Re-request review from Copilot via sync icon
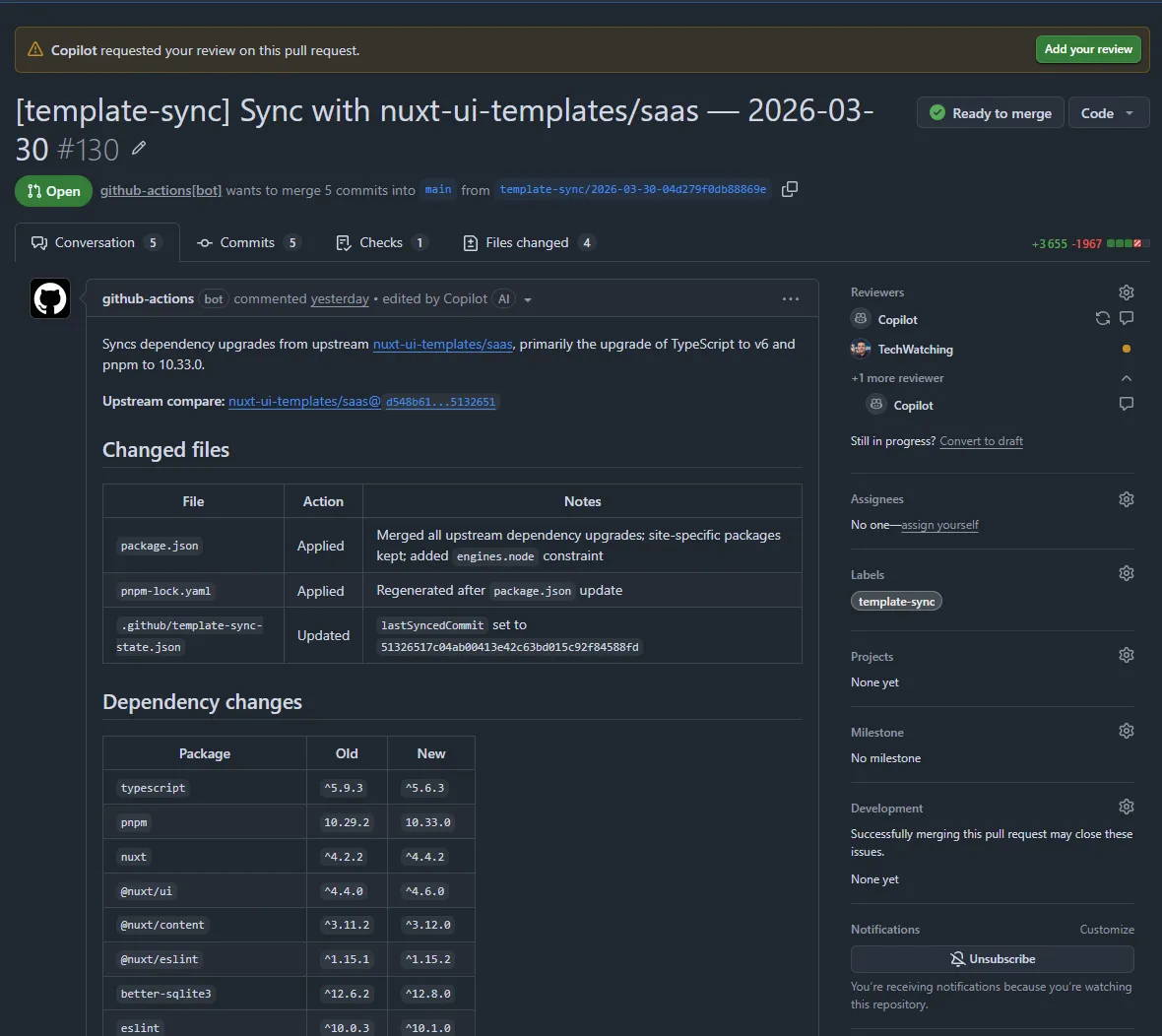This screenshot has height=1036, width=1162. [x=1102, y=318]
